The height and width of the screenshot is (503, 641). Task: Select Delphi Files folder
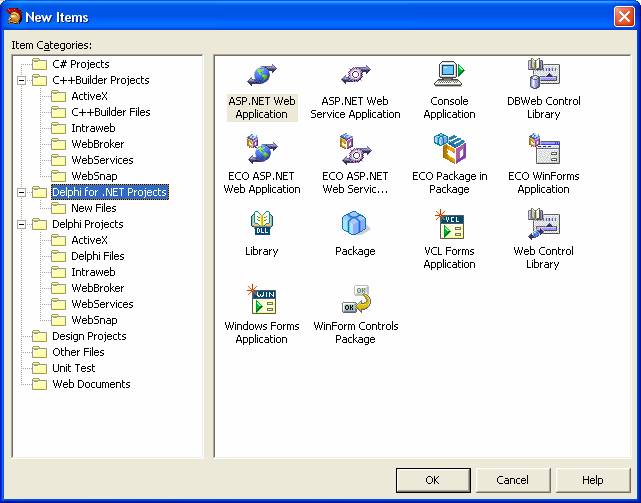[x=98, y=256]
